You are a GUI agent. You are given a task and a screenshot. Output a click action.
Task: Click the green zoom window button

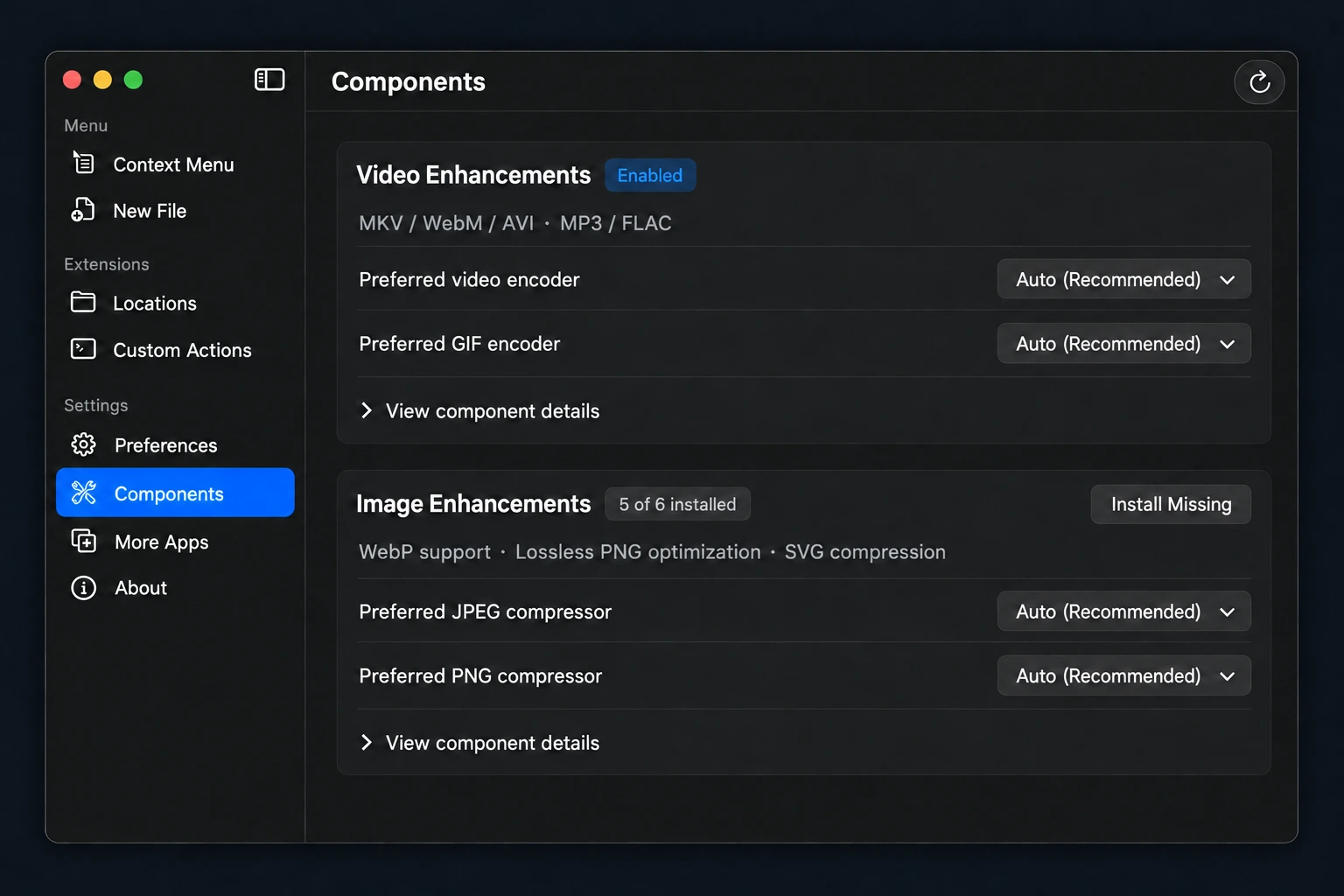(133, 80)
